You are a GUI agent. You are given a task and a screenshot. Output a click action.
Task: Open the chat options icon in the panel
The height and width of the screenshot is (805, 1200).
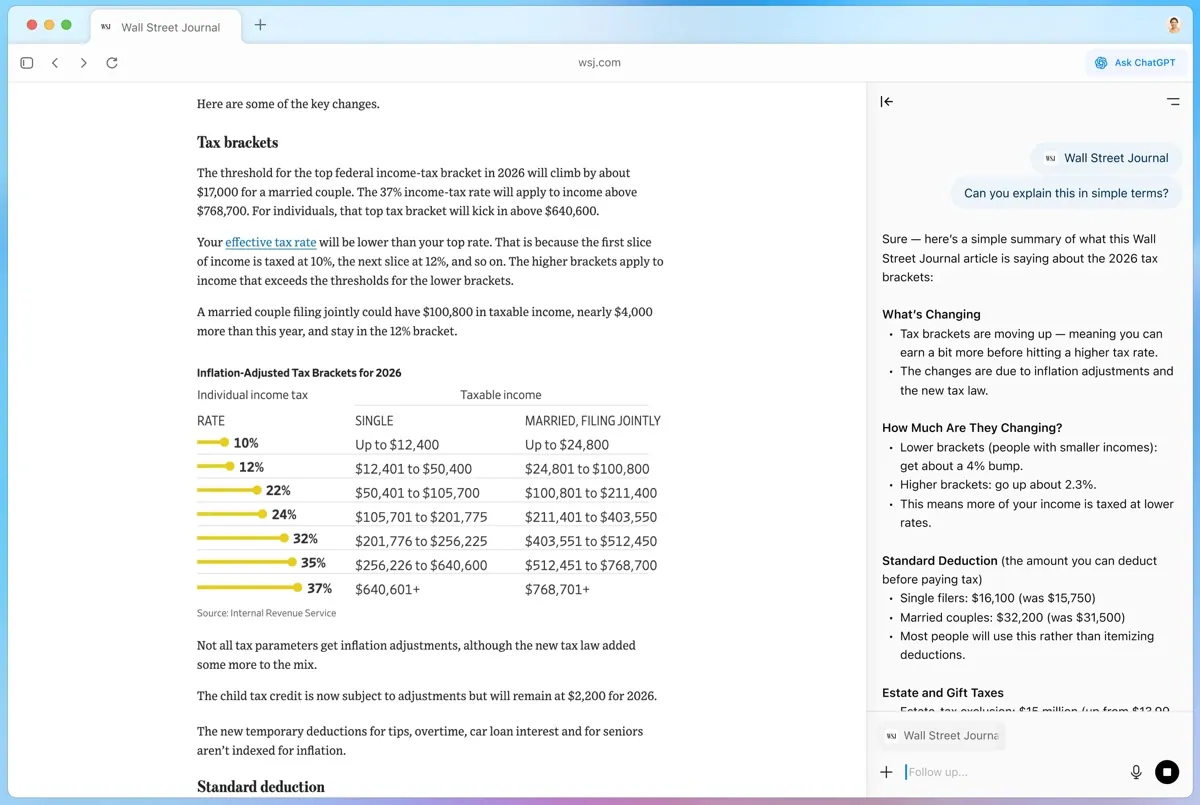click(1172, 101)
